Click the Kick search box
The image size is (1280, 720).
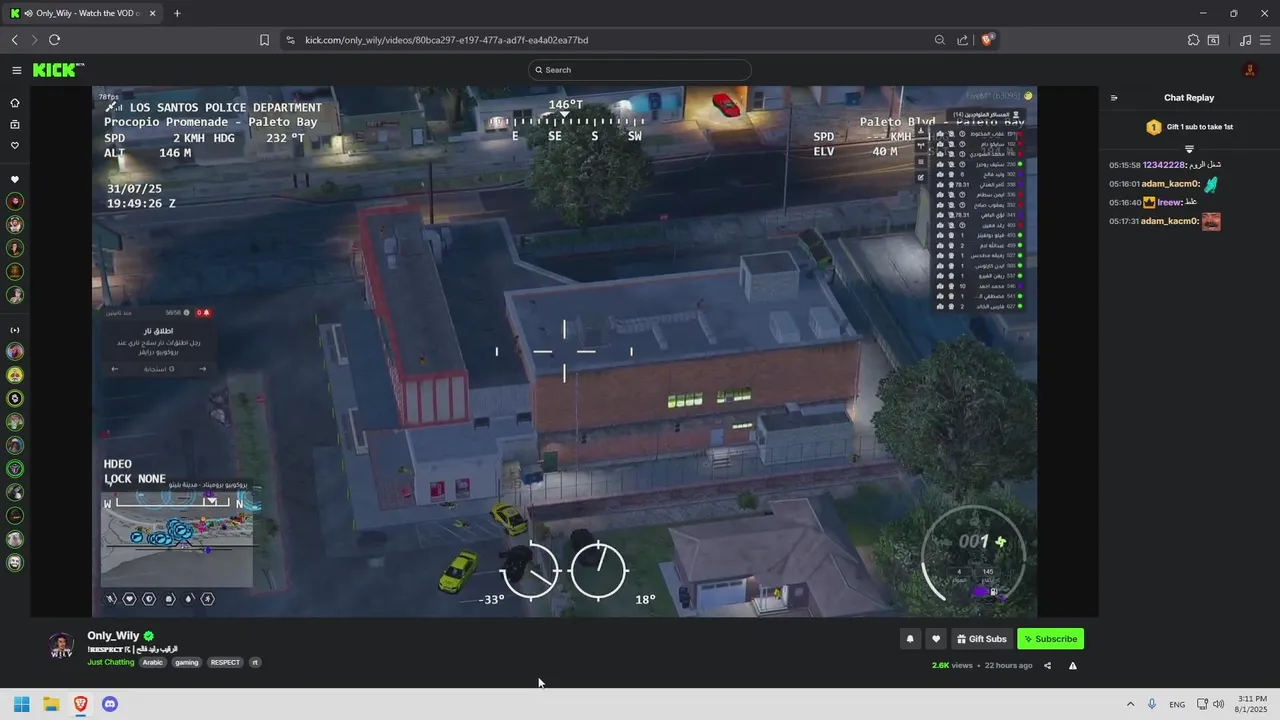(640, 70)
